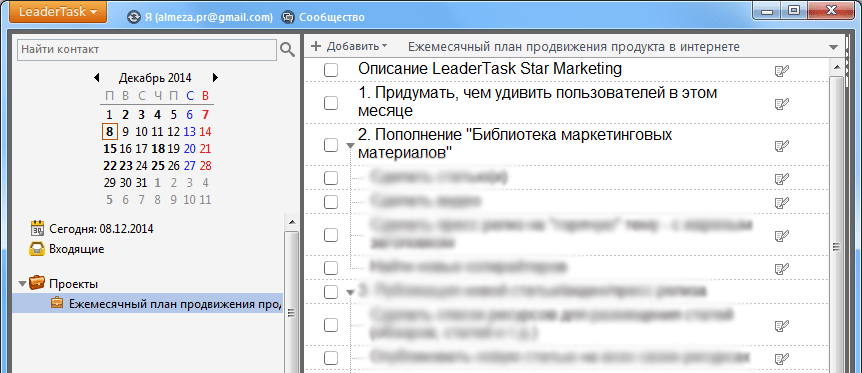Open the note icon for Описание LeaderTask Star Marketing
The height and width of the screenshot is (373, 862).
tap(781, 70)
